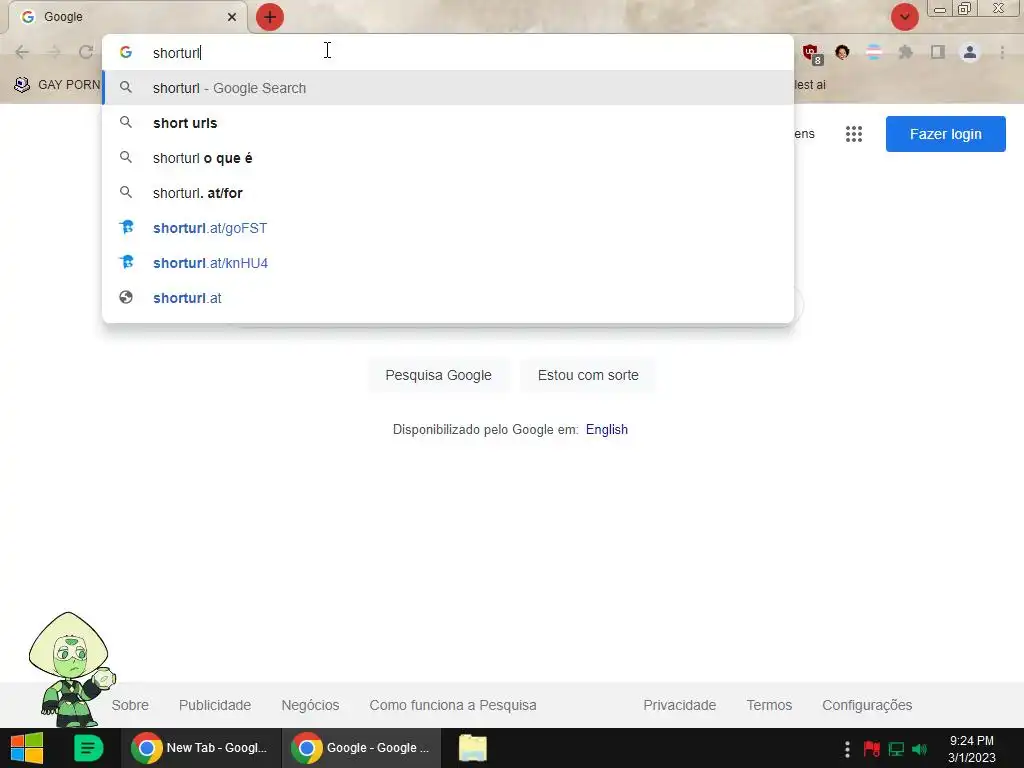
Task: Click the red flag tray icon
Action: pyautogui.click(x=871, y=749)
